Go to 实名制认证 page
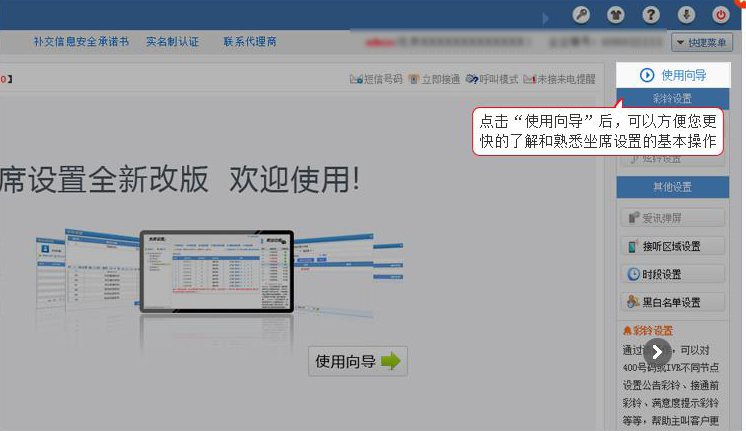Image resolution: width=746 pixels, height=431 pixels. tap(172, 42)
